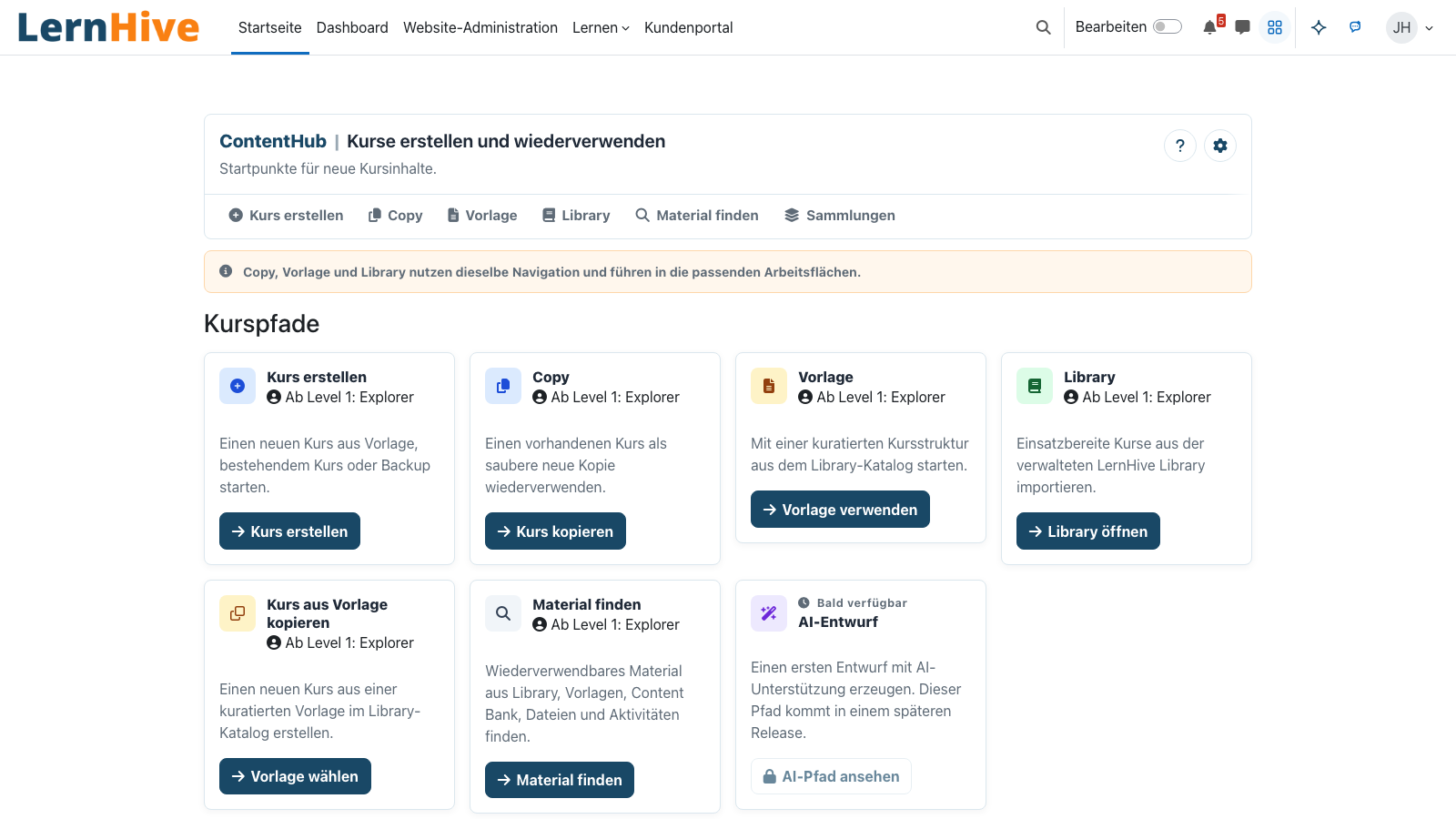Select the Vorlage tab in ContentHub nav
Viewport: 1456px width, 819px height.
point(482,216)
